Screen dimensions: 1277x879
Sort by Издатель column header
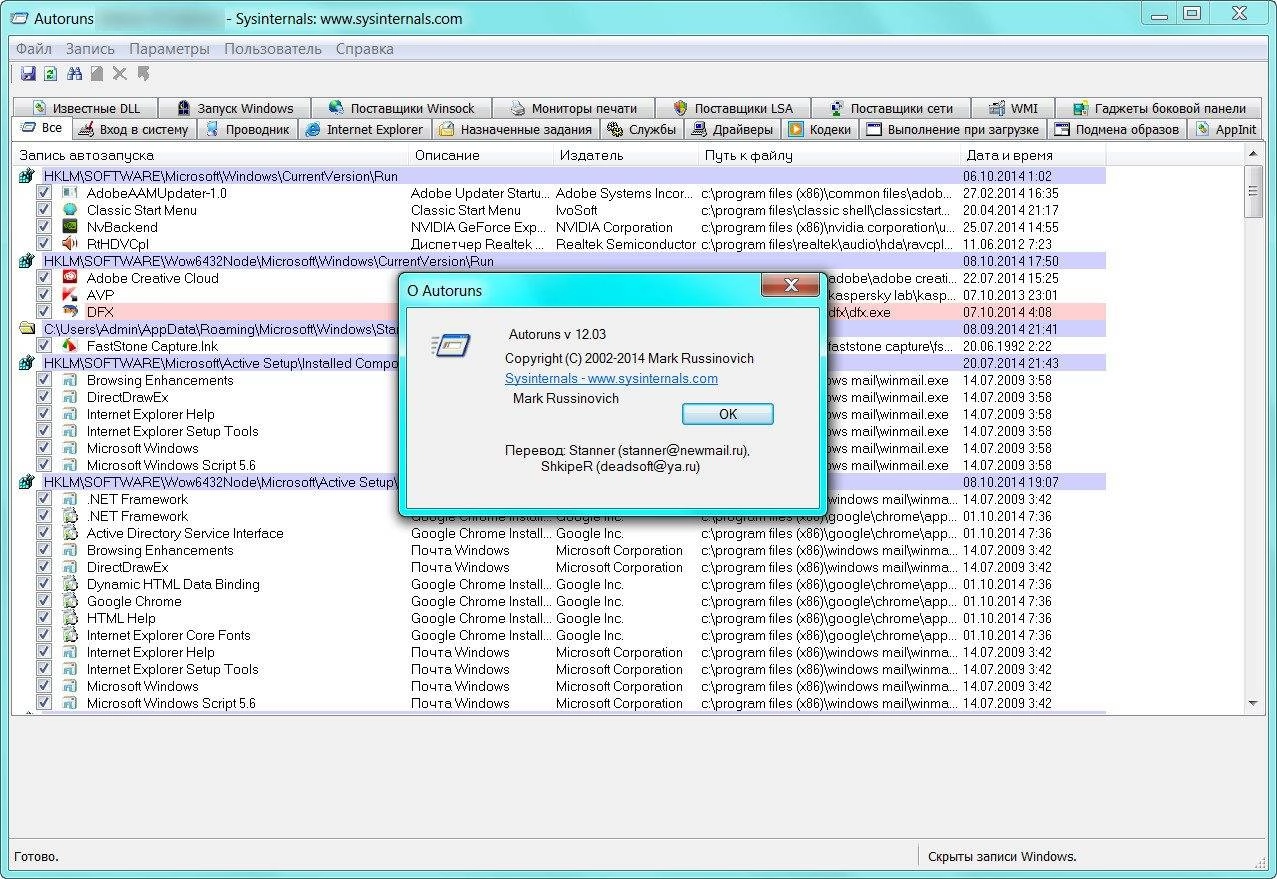[627, 155]
